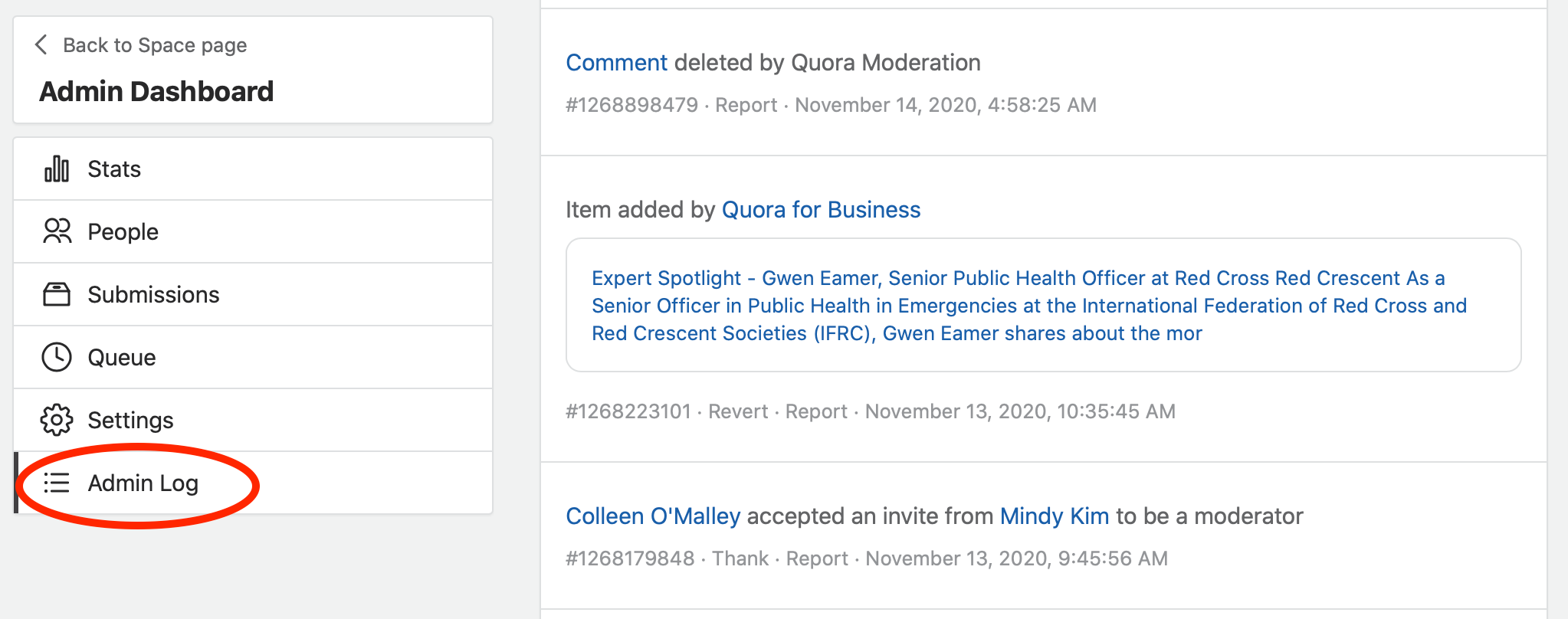The image size is (1568, 619).
Task: Select People in the dashboard menu
Action: tap(253, 231)
